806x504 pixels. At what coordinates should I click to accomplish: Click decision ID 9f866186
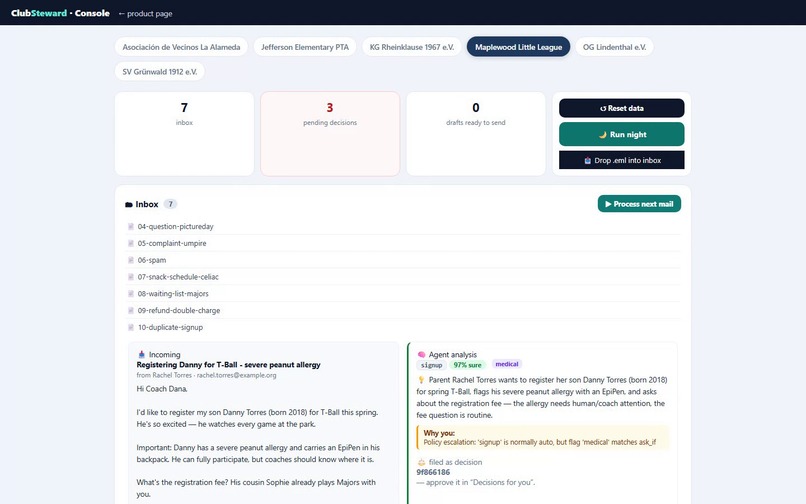pos(433,472)
